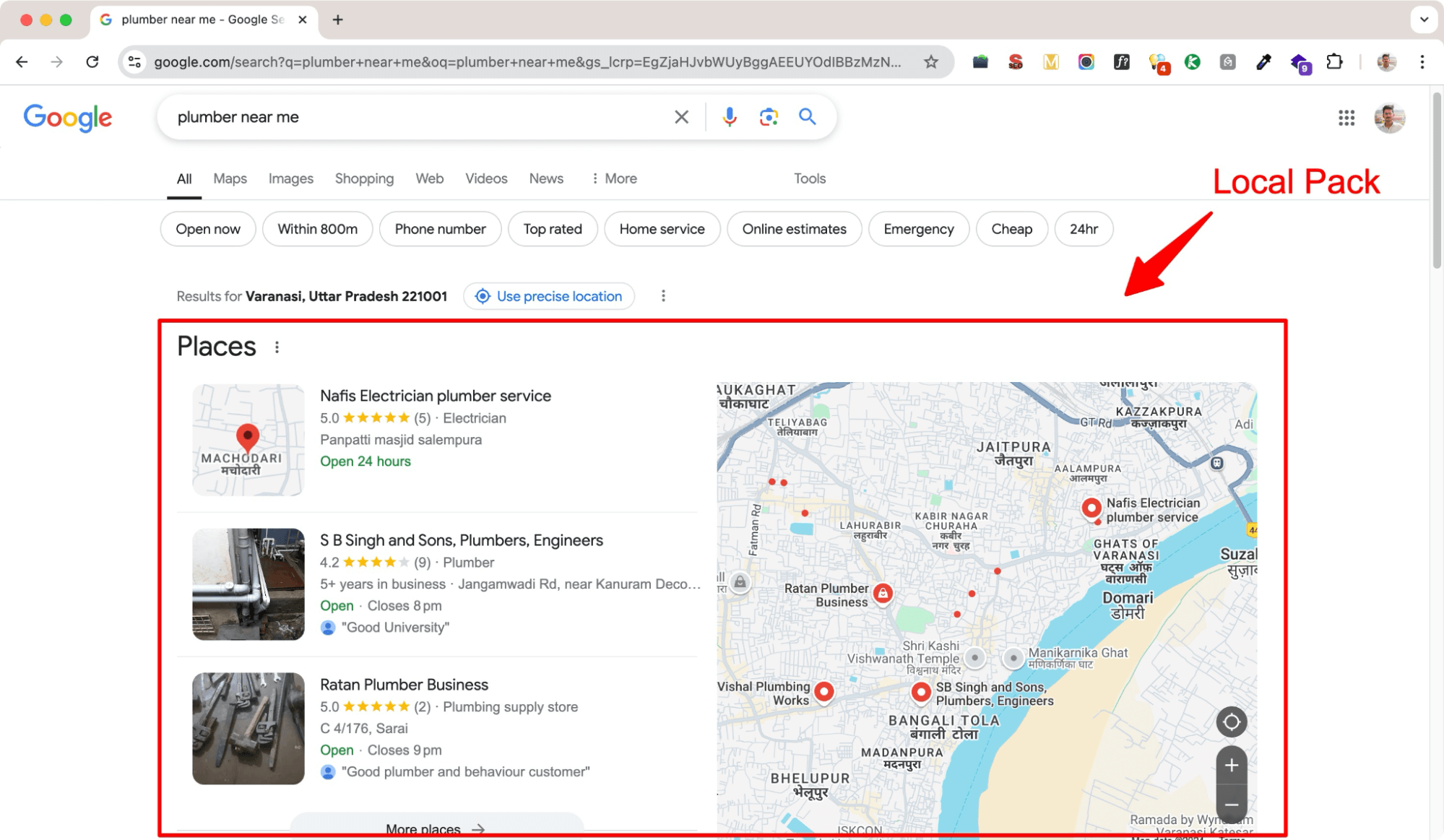Toggle the 24hr filter chip
The width and height of the screenshot is (1444, 840).
click(1084, 229)
